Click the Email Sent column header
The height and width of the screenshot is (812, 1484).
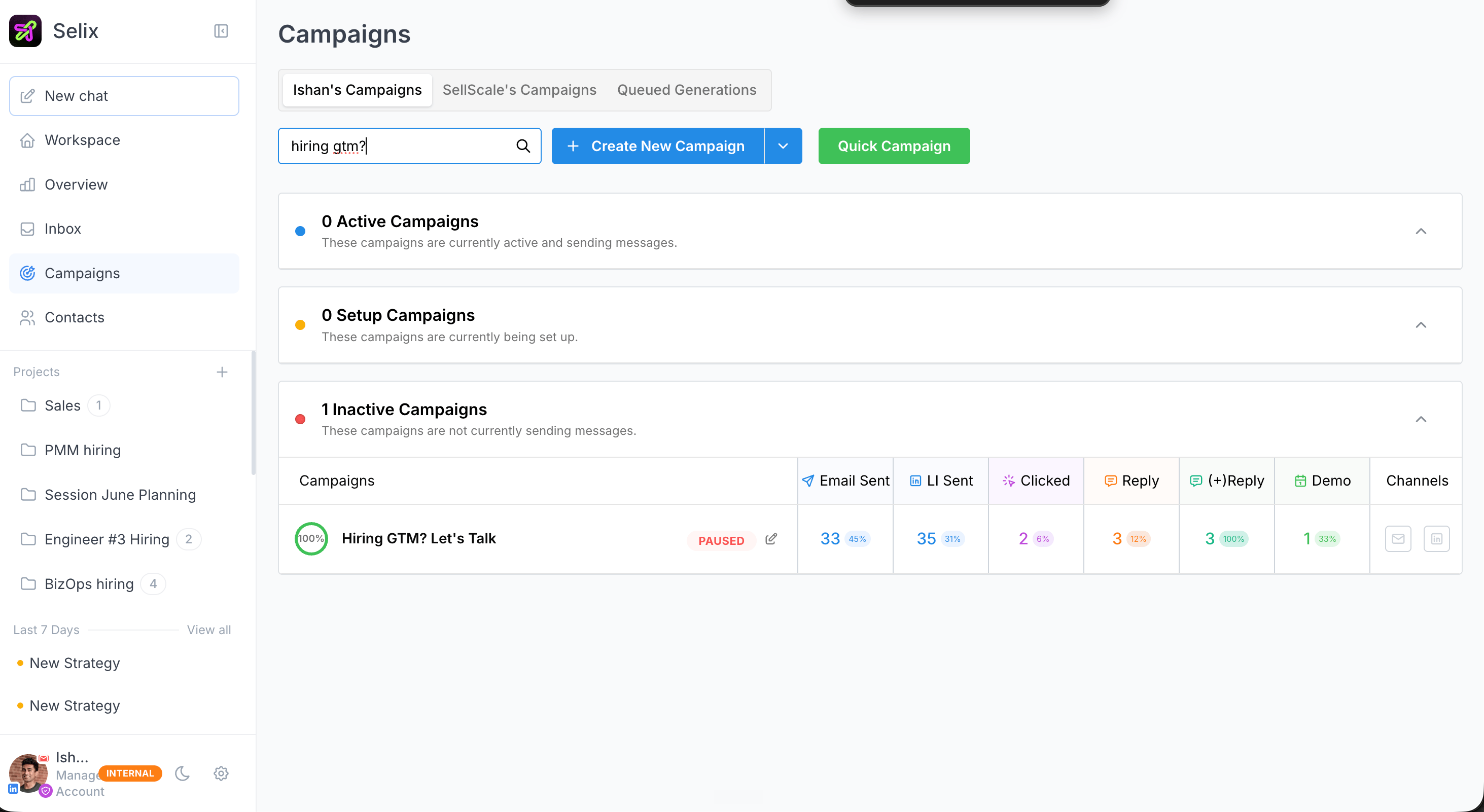(845, 481)
